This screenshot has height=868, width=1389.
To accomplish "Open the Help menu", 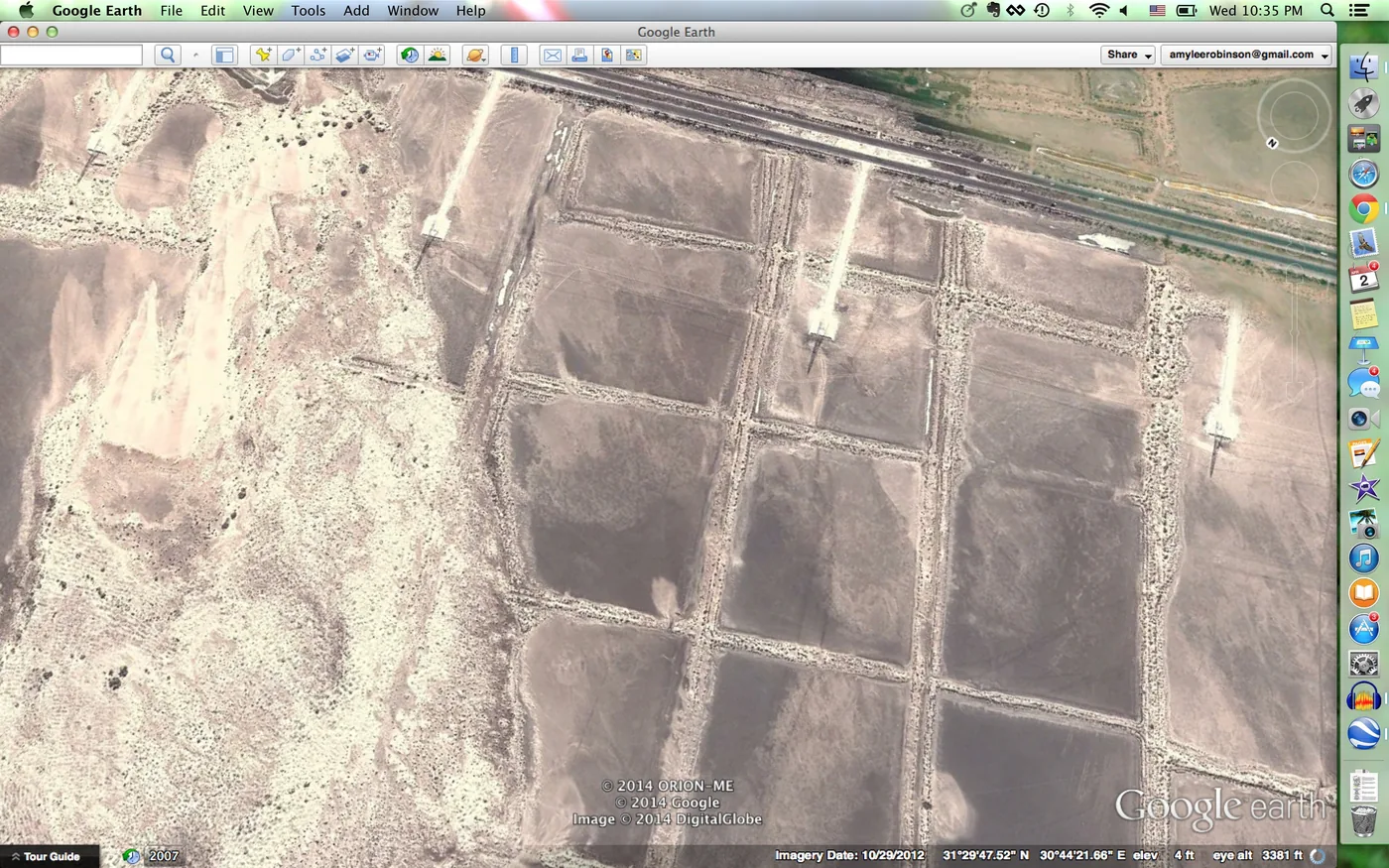I will [471, 10].
